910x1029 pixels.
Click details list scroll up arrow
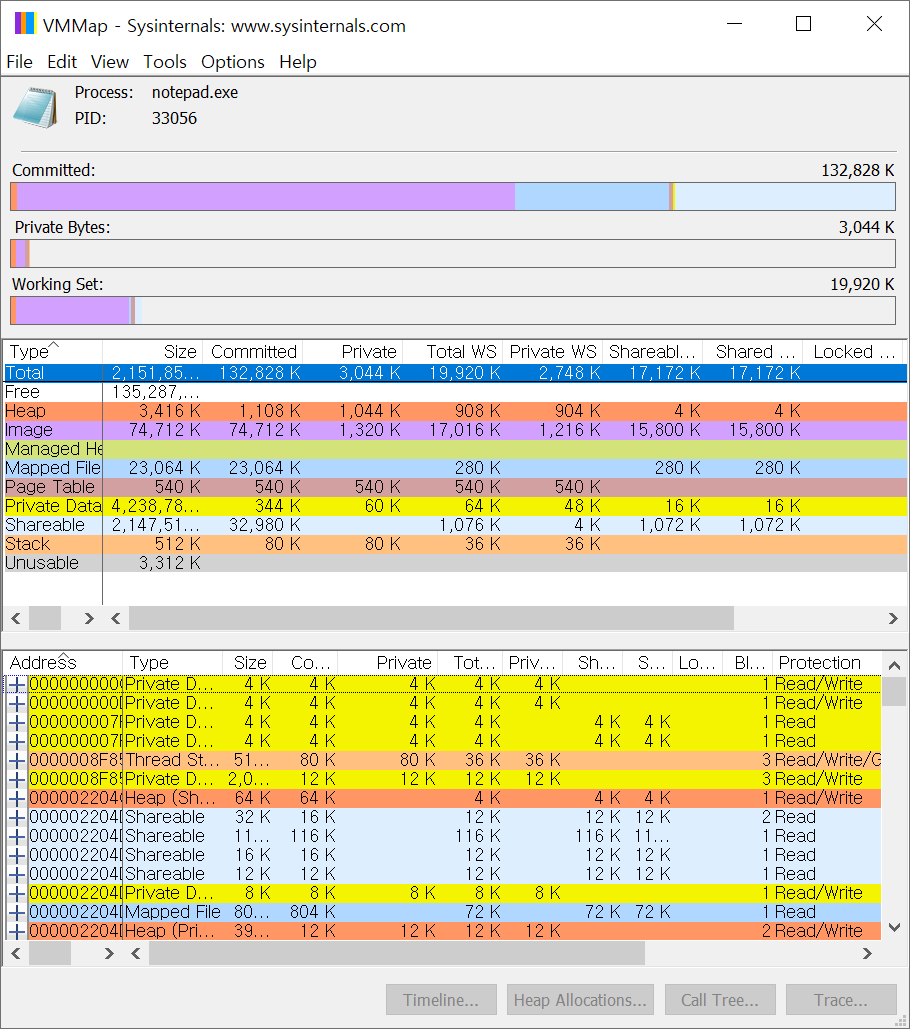coord(894,665)
